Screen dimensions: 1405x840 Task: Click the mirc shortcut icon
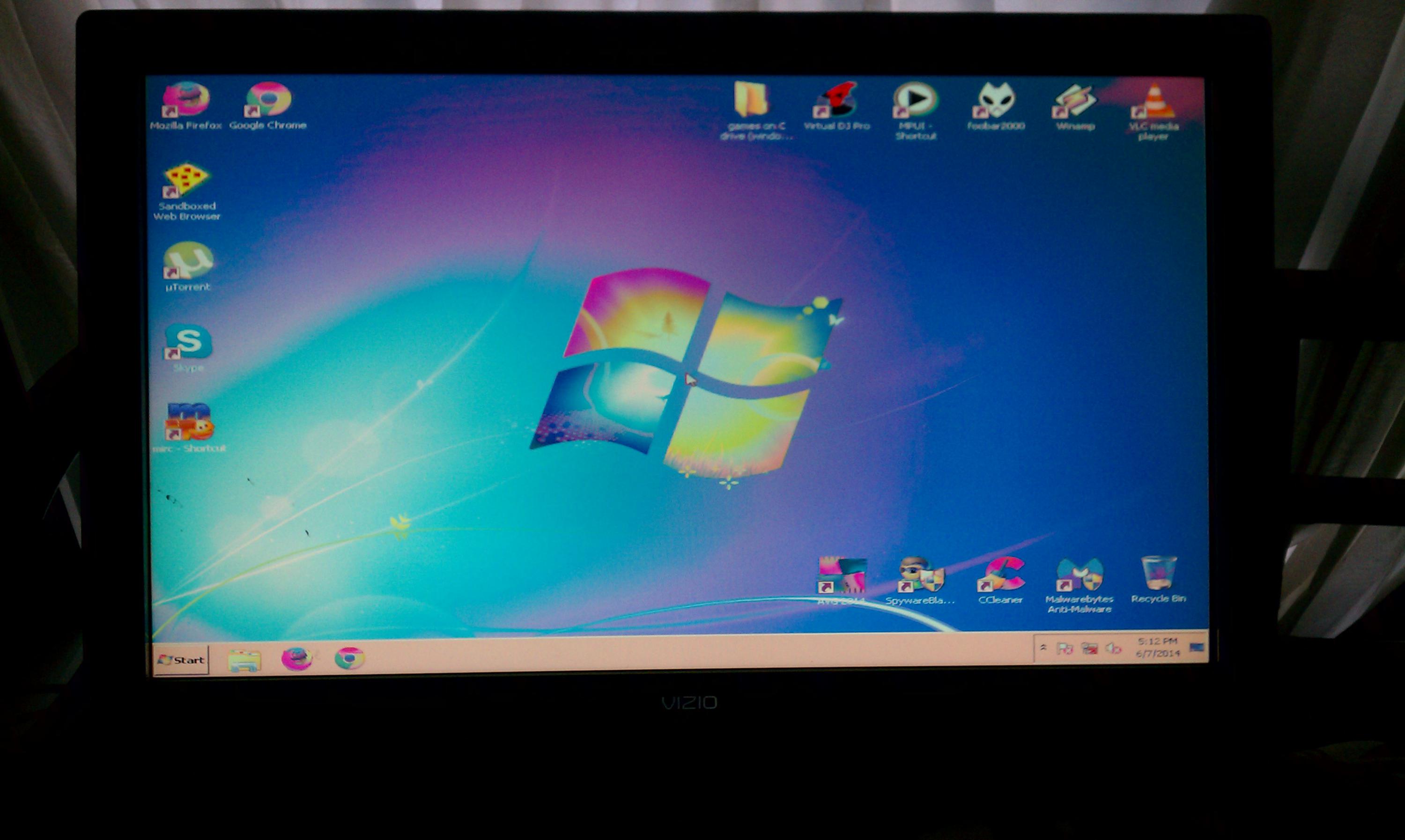pos(188,422)
